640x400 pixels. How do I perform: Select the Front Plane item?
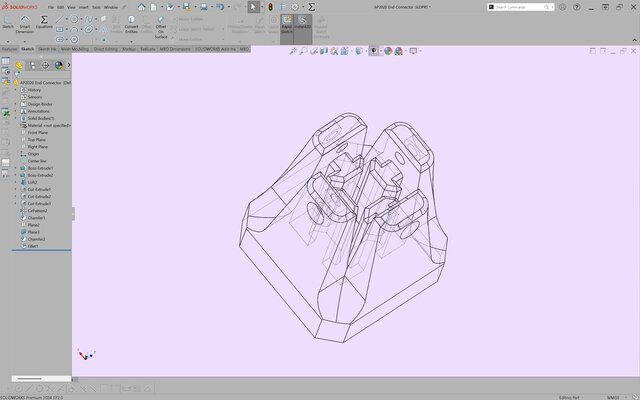pyautogui.click(x=38, y=132)
